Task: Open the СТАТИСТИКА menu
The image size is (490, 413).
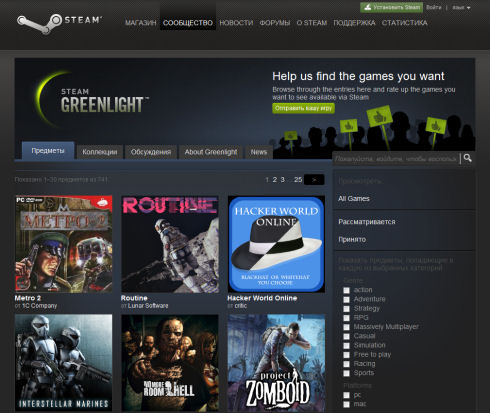Action: point(405,23)
